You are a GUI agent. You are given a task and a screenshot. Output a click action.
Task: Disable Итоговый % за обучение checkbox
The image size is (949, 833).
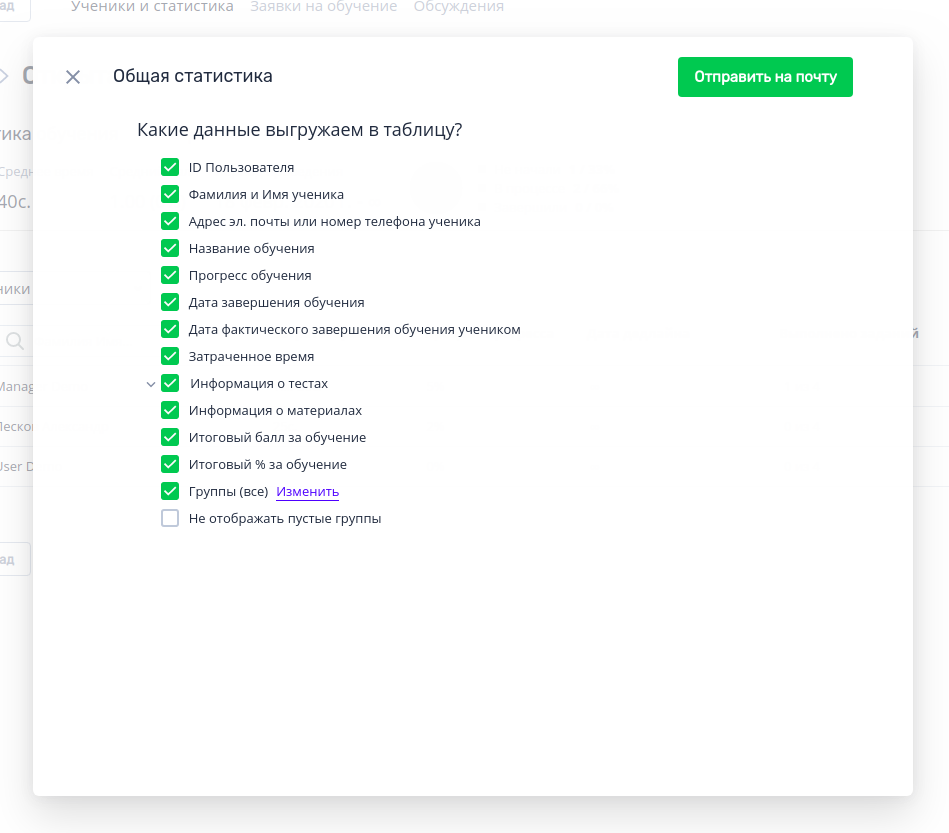[170, 464]
